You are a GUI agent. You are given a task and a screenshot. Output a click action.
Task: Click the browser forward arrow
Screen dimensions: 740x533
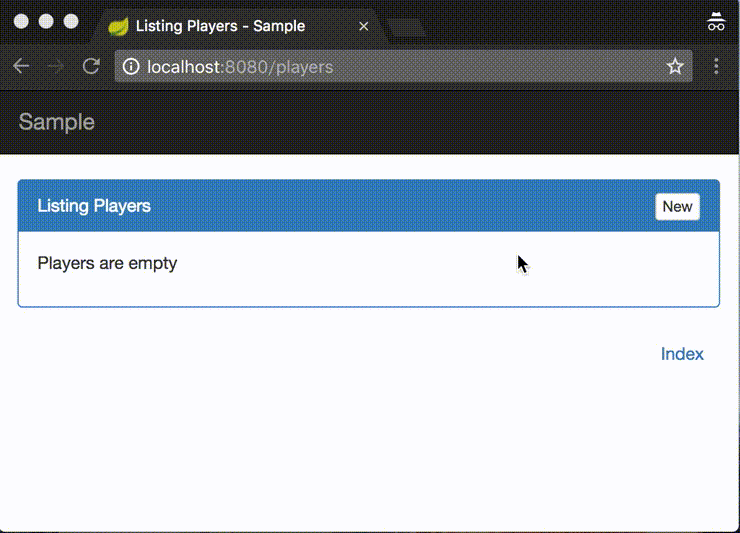point(56,66)
